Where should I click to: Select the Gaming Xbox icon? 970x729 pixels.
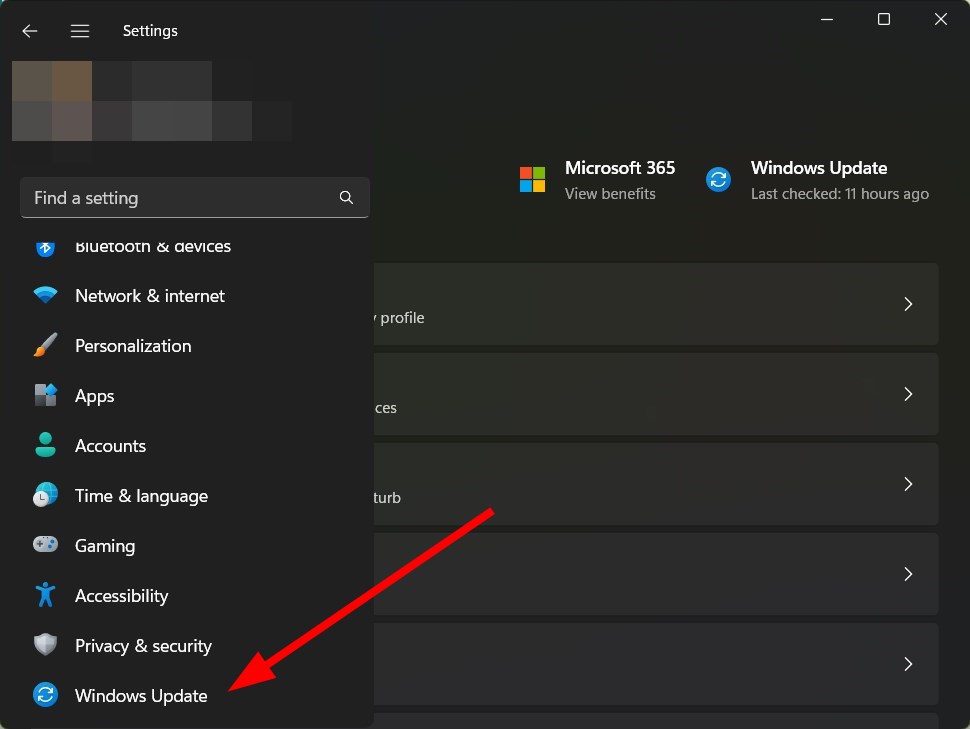44,545
